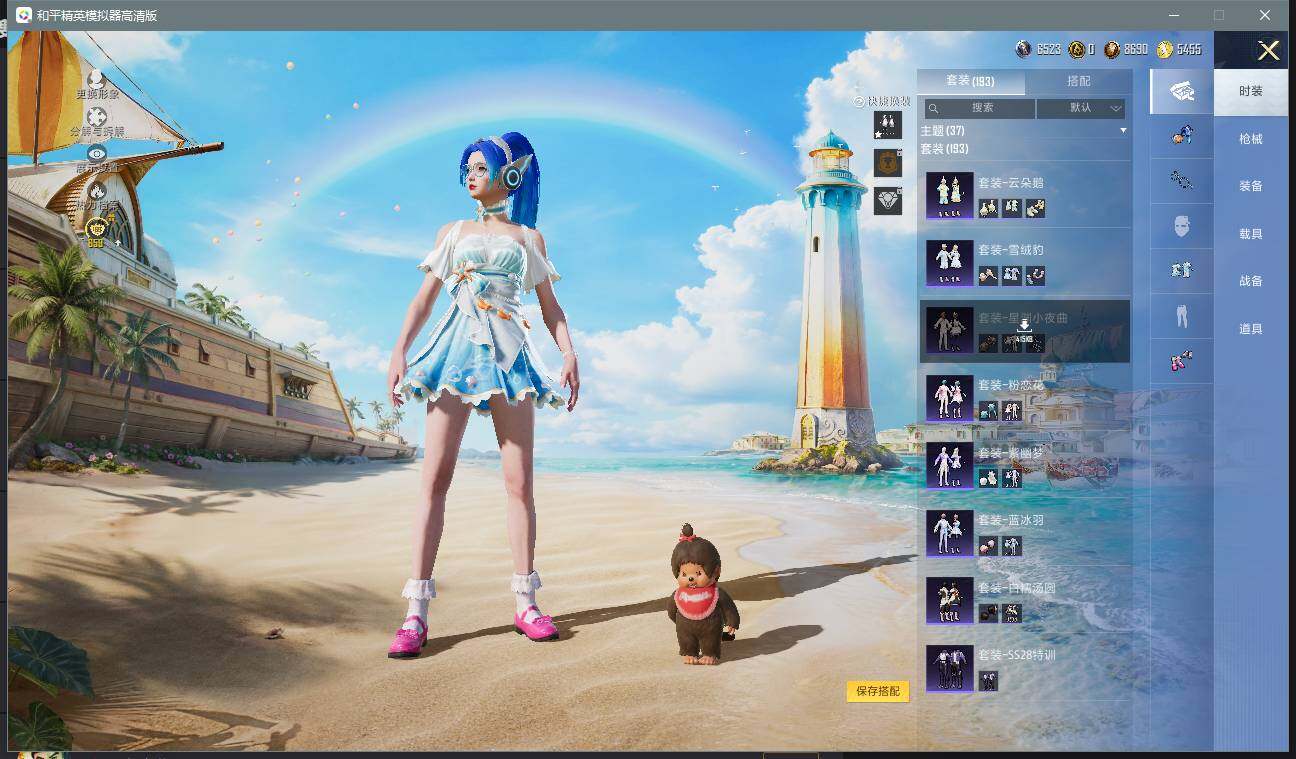Click the 搜索 search field
The width and height of the screenshot is (1296, 759).
(x=979, y=108)
